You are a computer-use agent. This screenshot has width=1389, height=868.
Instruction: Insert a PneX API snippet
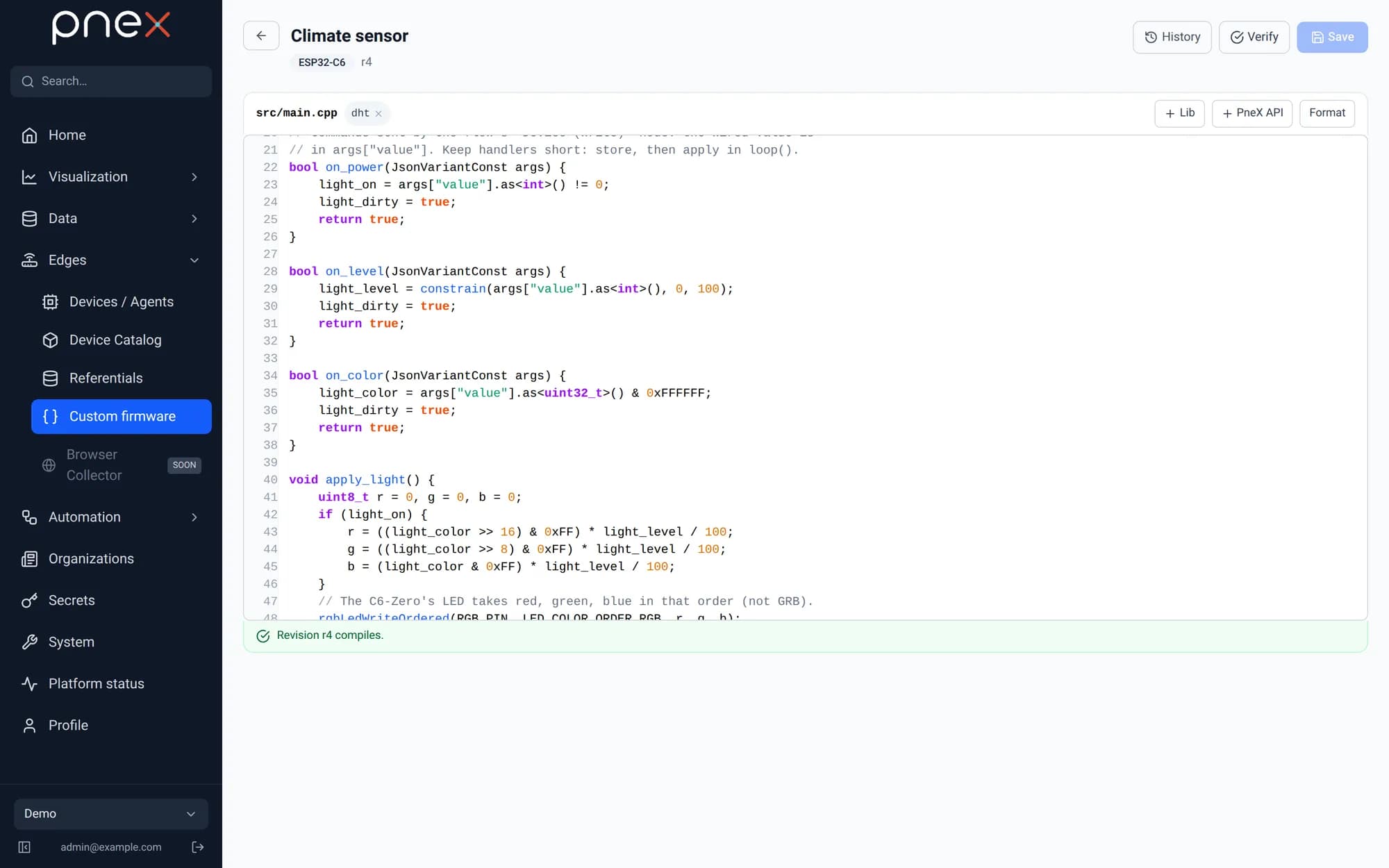pyautogui.click(x=1252, y=113)
